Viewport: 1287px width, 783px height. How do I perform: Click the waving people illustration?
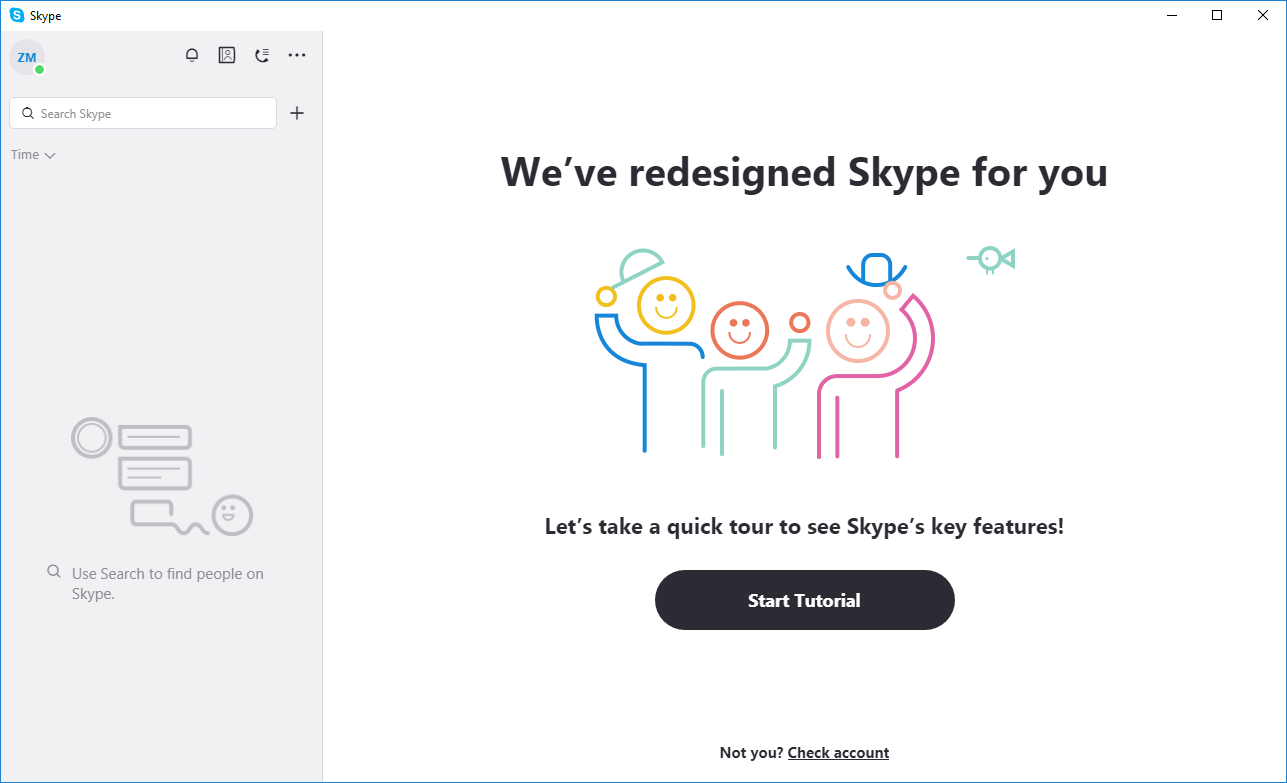click(790, 350)
